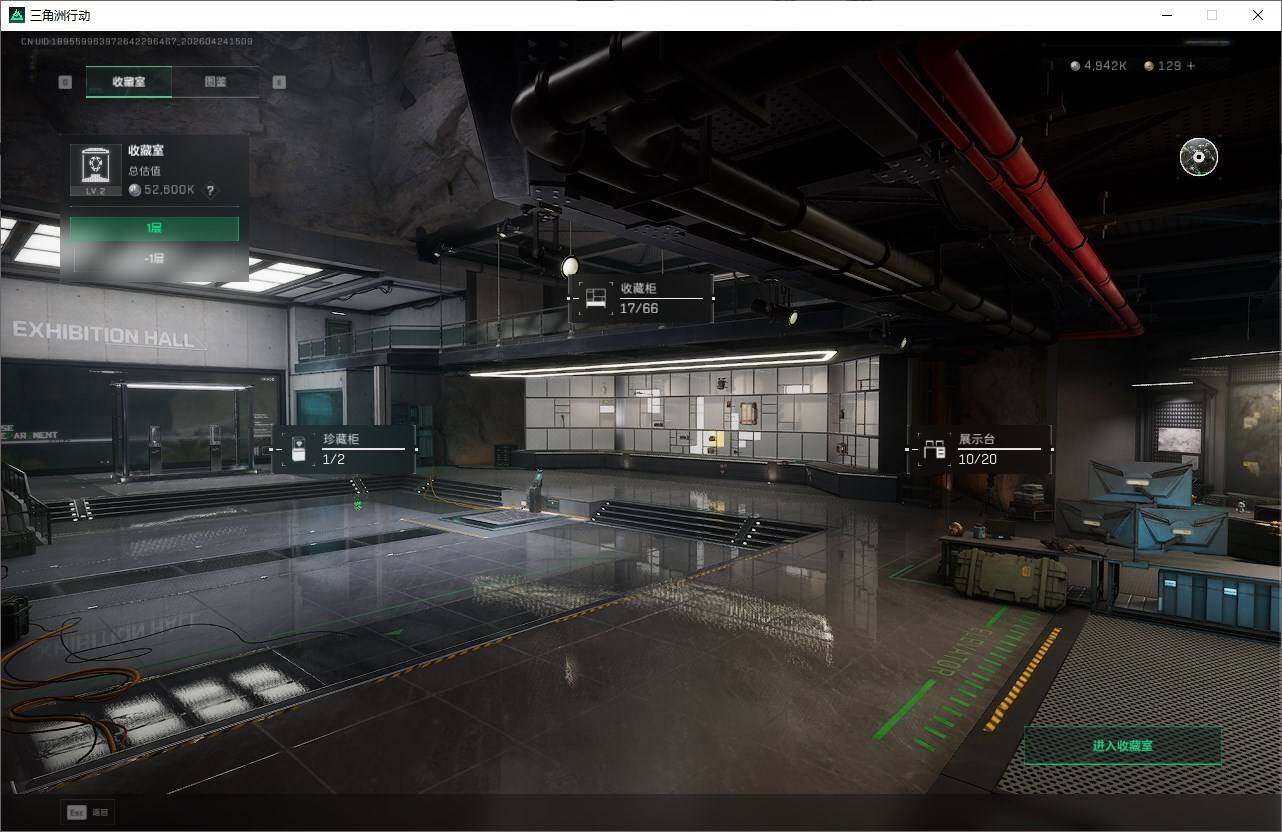Click the 收藏柜 cabinet icon
This screenshot has width=1282, height=832.
point(596,298)
